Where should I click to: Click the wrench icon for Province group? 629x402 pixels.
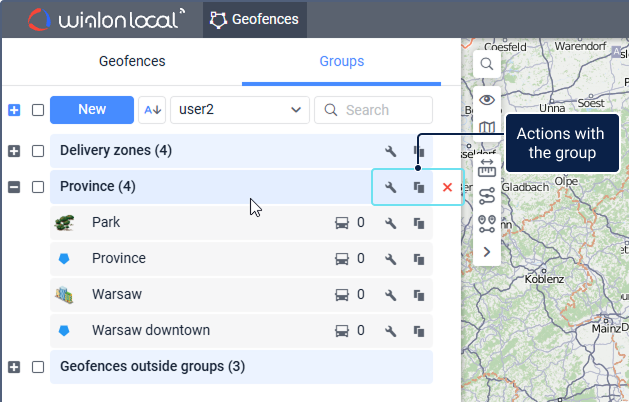[x=391, y=187]
